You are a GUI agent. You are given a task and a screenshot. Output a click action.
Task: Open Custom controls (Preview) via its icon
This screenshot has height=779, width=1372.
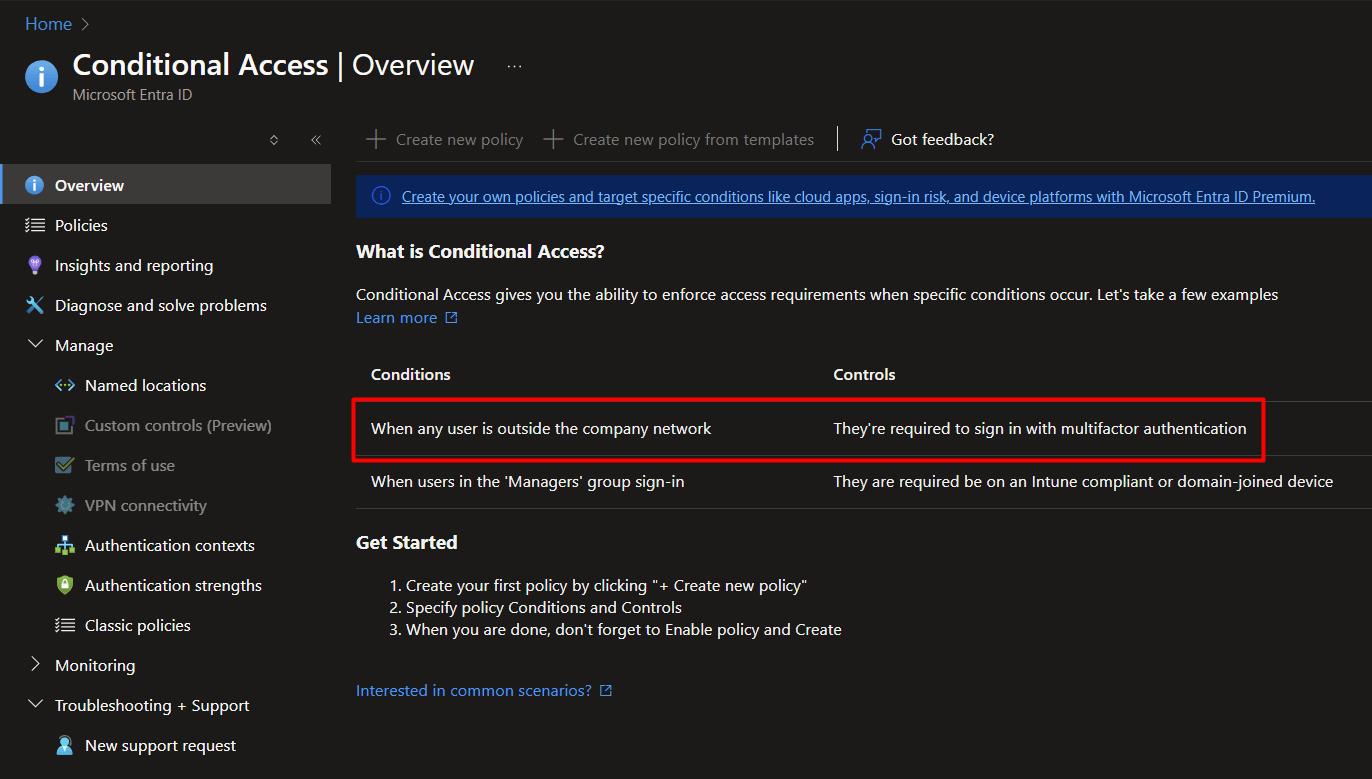pos(65,425)
